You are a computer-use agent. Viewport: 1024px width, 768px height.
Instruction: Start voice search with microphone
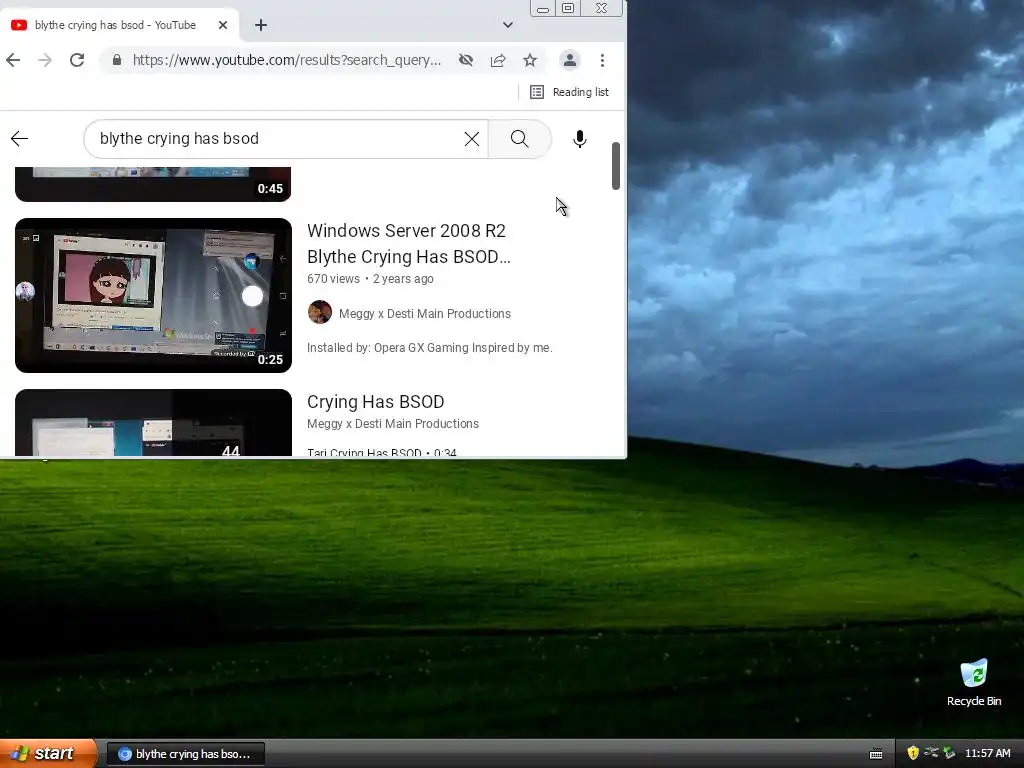click(x=579, y=138)
